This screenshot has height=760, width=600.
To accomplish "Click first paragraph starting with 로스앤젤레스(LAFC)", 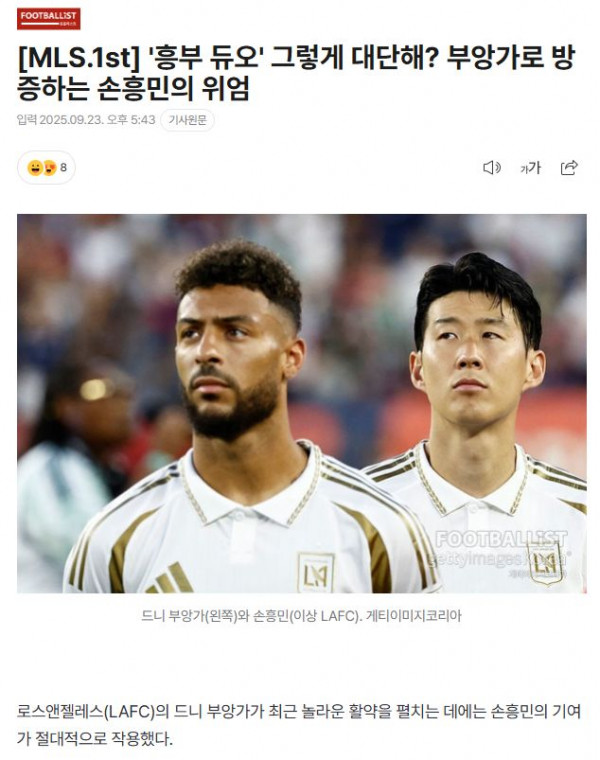I will 299,725.
